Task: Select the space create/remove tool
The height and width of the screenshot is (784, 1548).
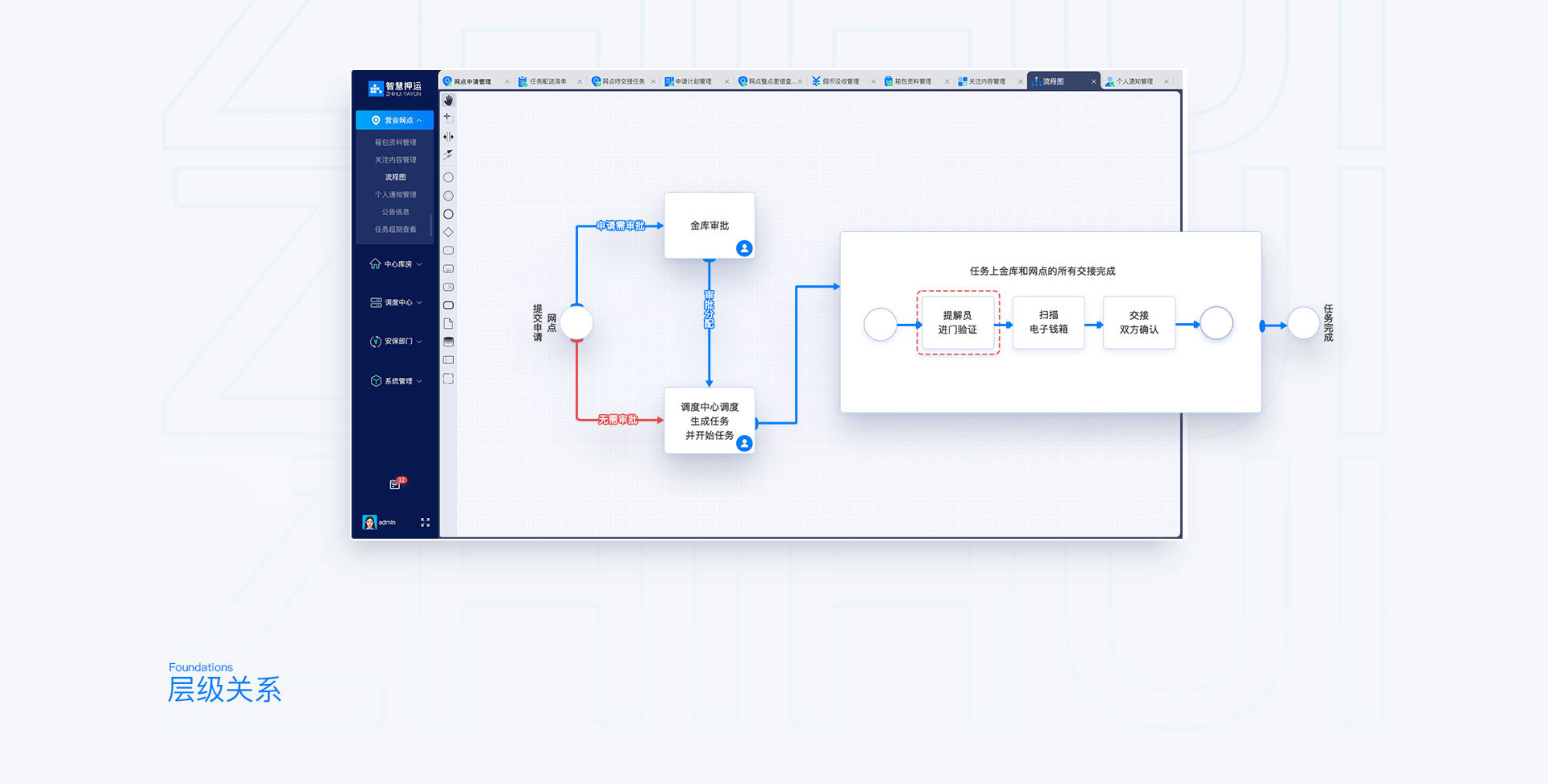Action: (x=448, y=136)
